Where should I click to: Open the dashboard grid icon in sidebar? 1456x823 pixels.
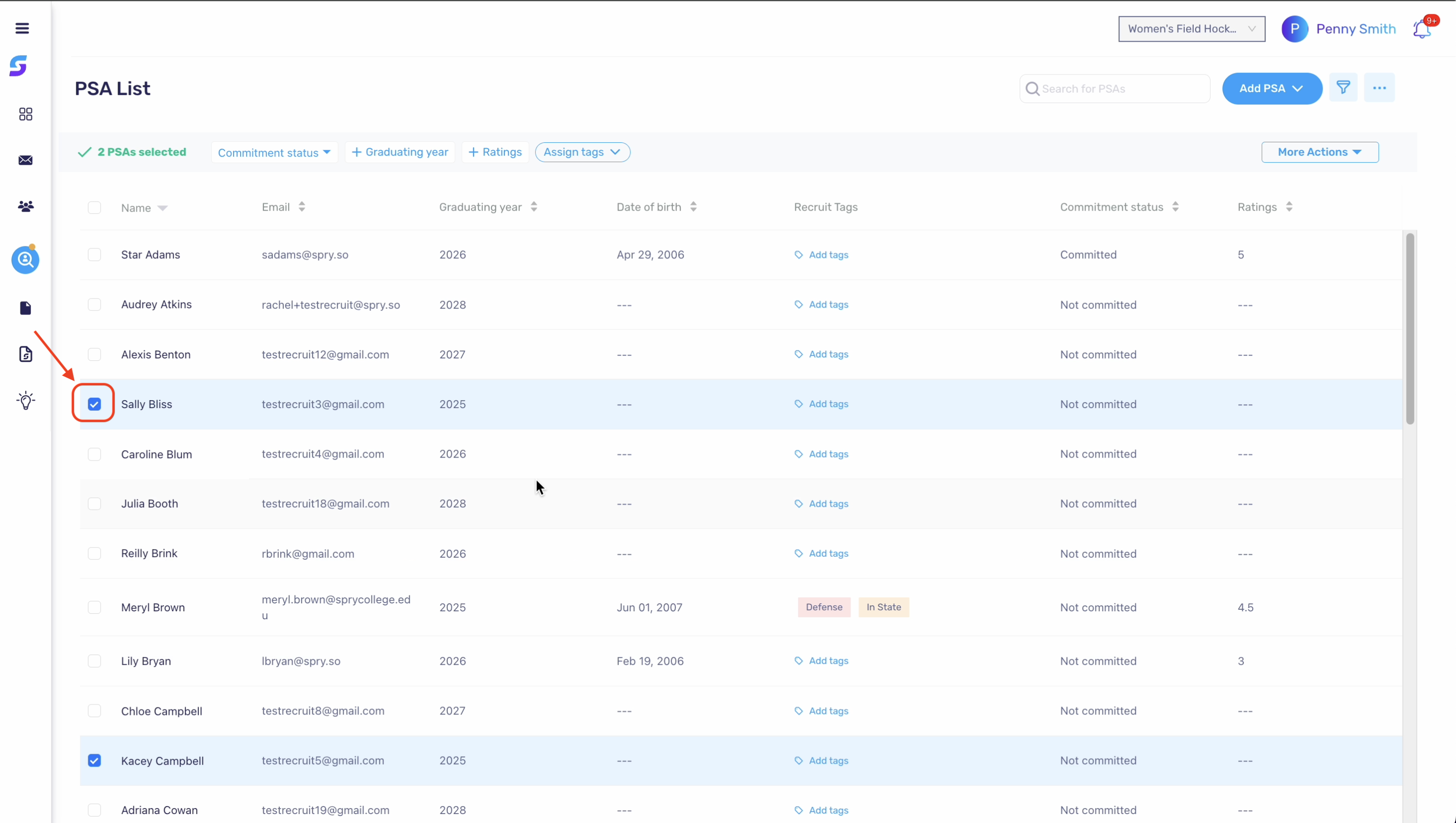coord(25,114)
